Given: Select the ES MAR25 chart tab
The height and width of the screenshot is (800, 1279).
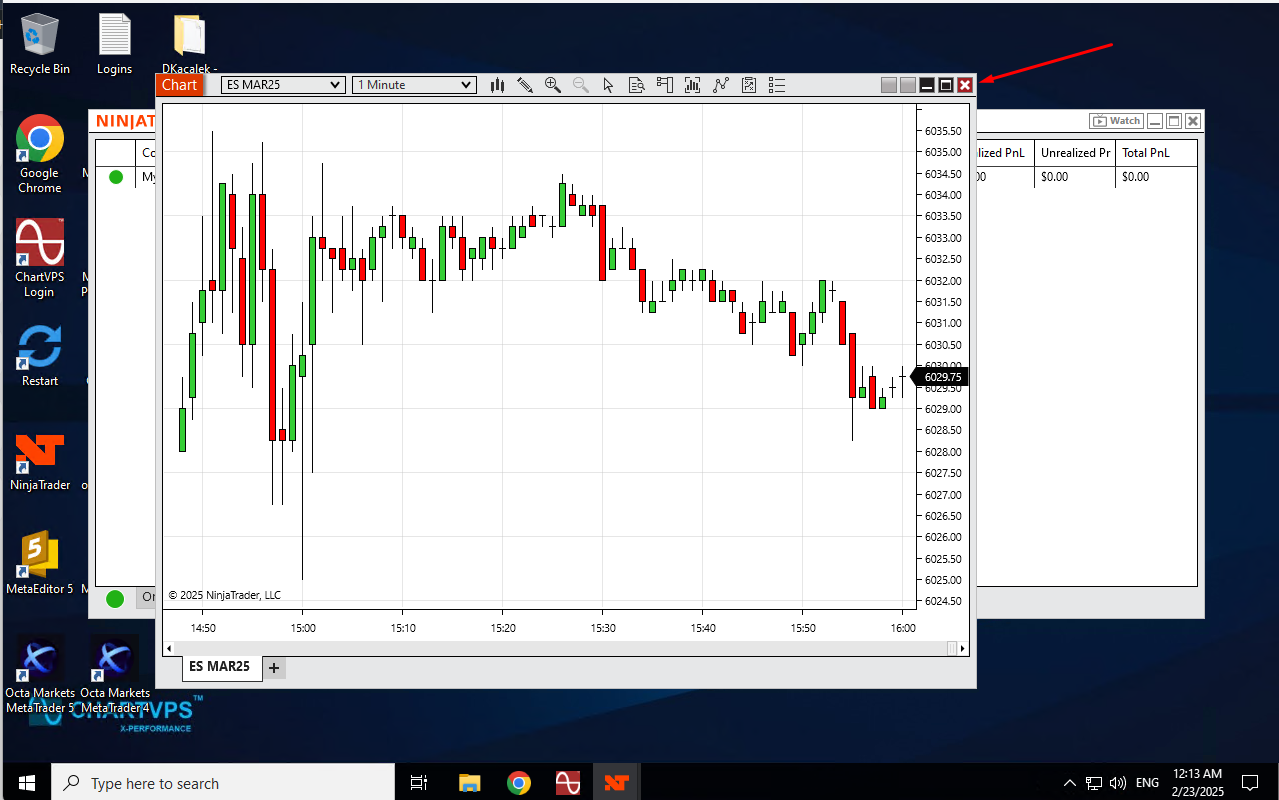Looking at the screenshot, I should 219,667.
